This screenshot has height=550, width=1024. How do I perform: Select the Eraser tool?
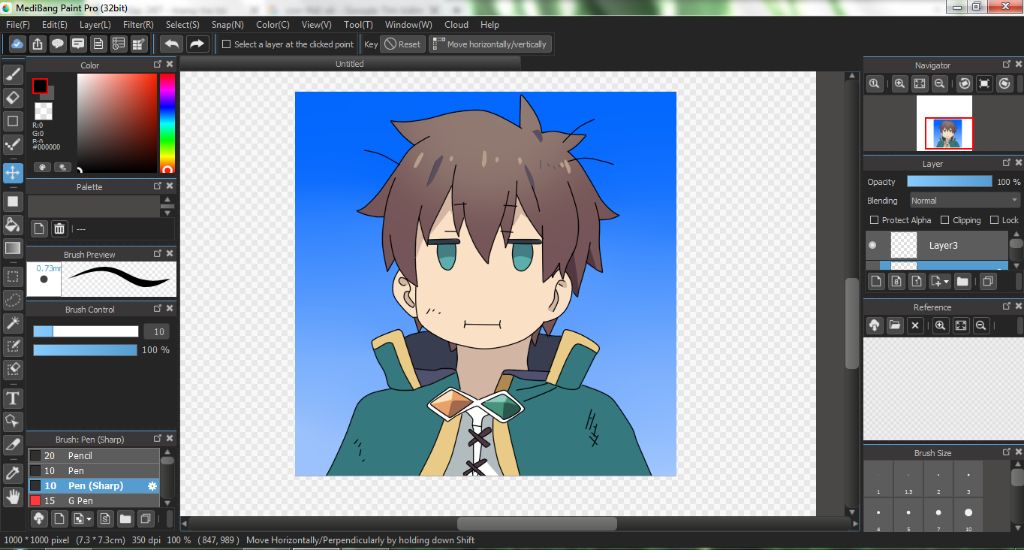coord(12,97)
